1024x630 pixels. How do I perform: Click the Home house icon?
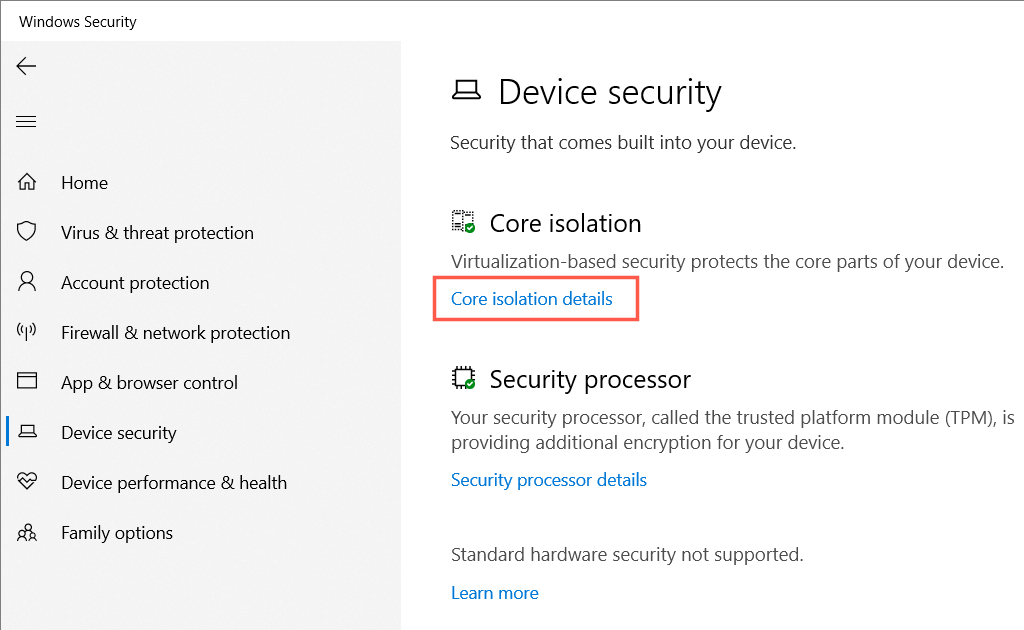point(27,183)
